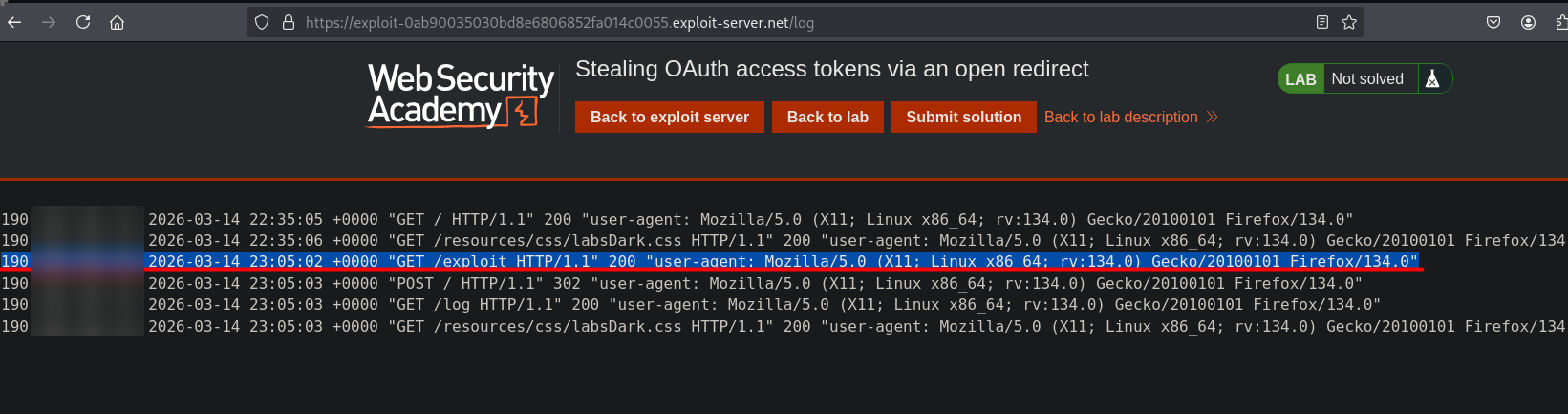Go back to the previous page

(x=14, y=22)
